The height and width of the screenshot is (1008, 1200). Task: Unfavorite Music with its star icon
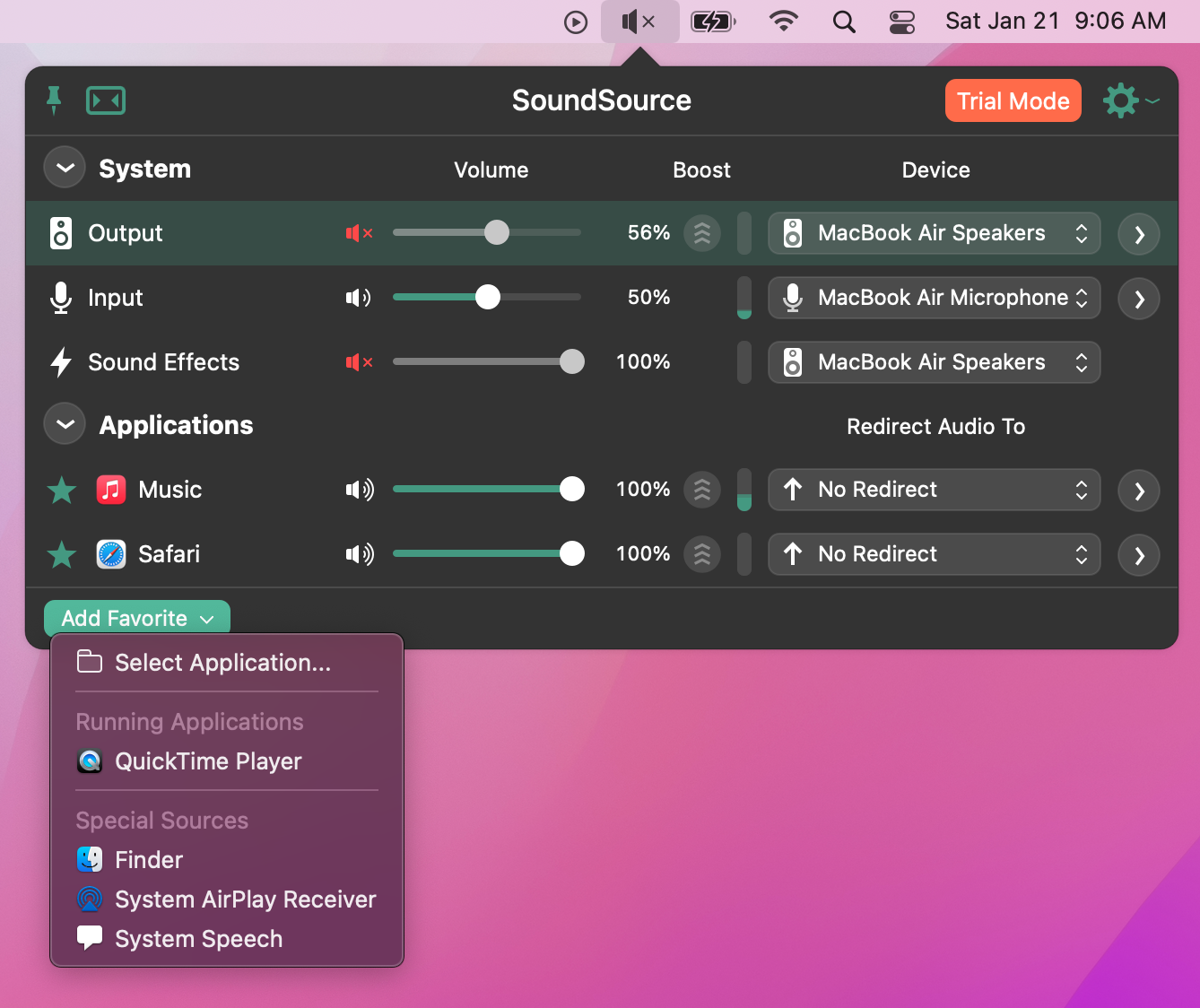coord(62,490)
